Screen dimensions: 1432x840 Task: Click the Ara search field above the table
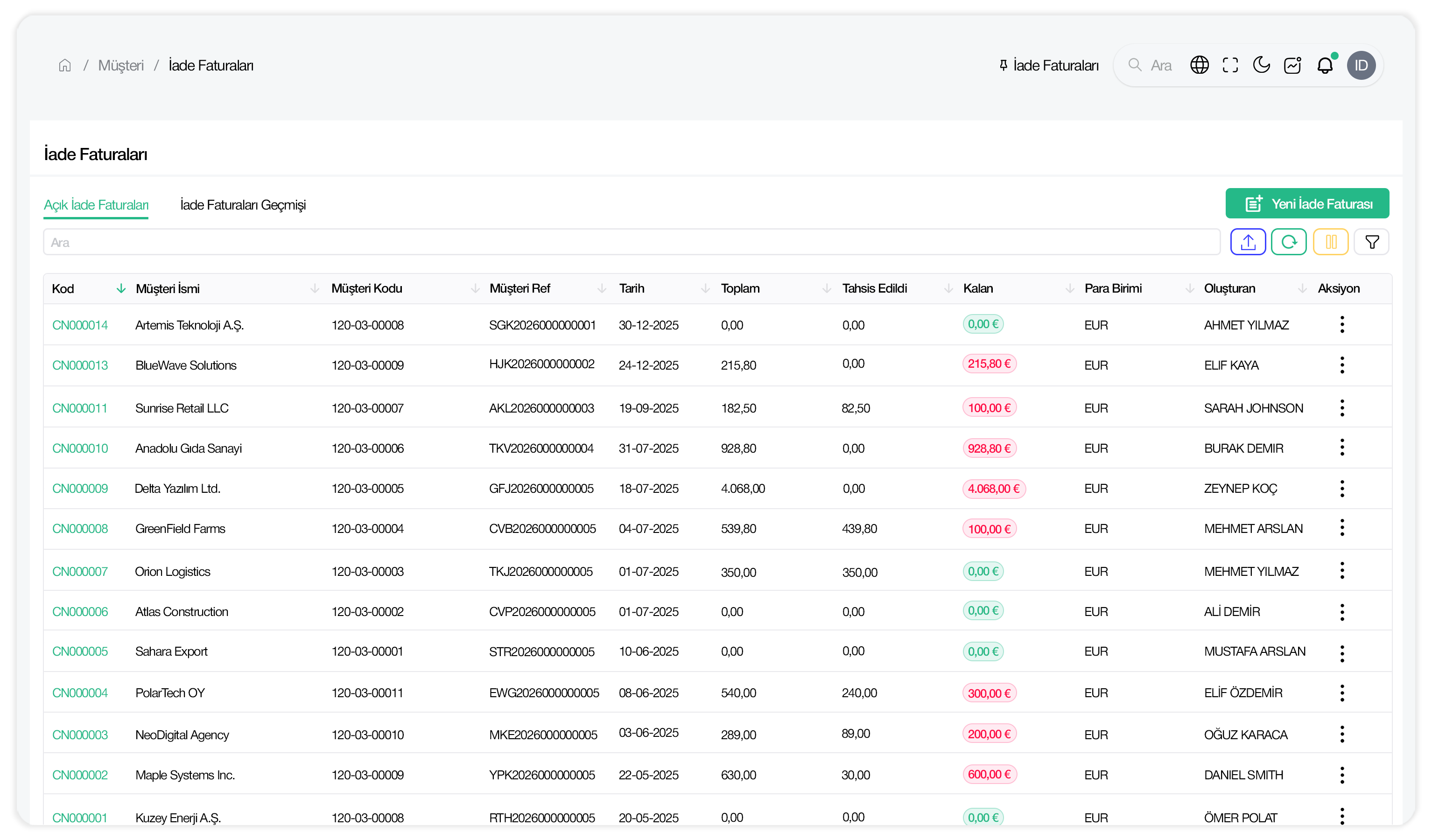click(x=341, y=242)
